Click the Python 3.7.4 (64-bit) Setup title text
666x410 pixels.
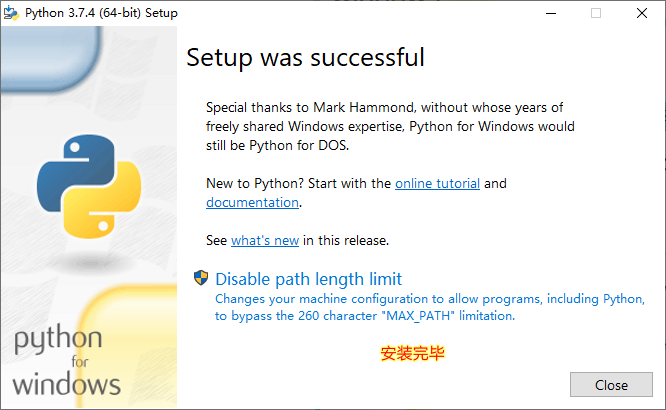101,13
